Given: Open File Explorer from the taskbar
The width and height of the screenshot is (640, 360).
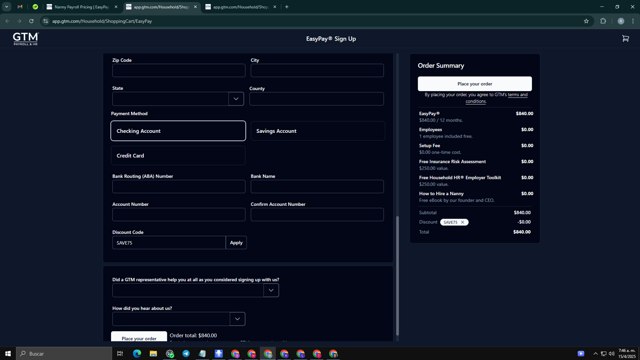Looking at the screenshot, I should pos(153,353).
